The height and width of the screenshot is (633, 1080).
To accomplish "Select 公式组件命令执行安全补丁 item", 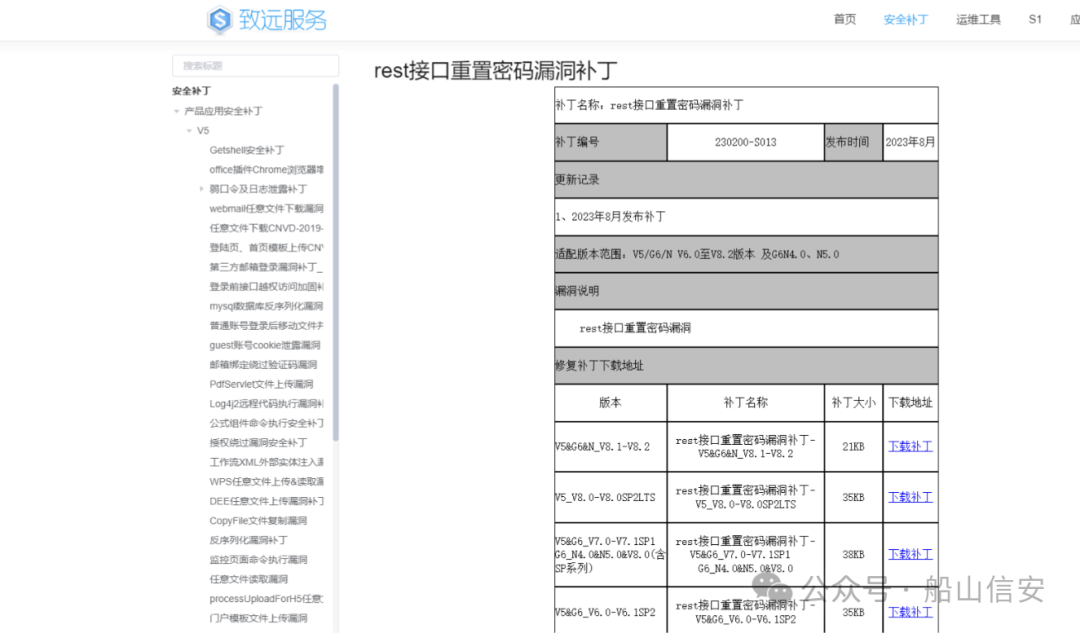I will tap(267, 423).
